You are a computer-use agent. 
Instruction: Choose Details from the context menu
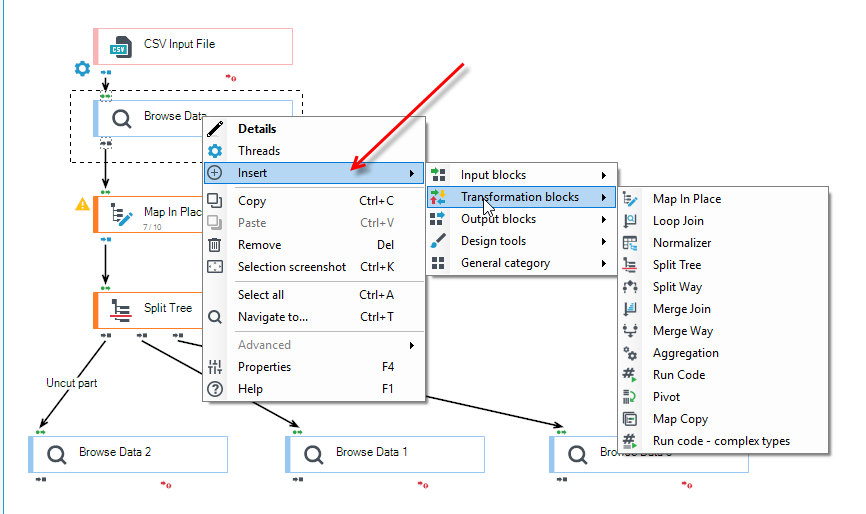(x=314, y=129)
